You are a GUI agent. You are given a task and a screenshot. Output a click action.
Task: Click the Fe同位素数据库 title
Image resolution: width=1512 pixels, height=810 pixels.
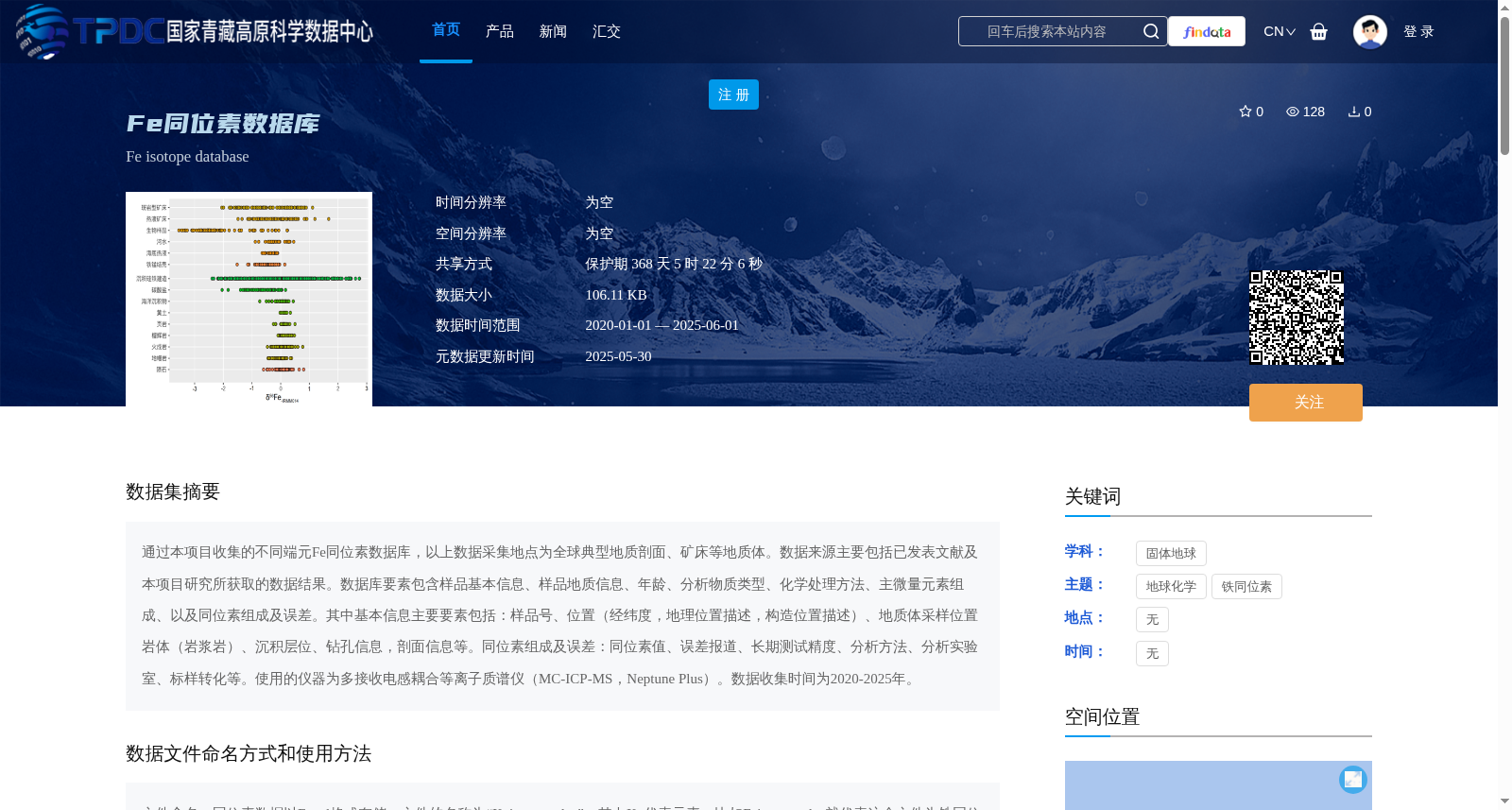coord(223,124)
